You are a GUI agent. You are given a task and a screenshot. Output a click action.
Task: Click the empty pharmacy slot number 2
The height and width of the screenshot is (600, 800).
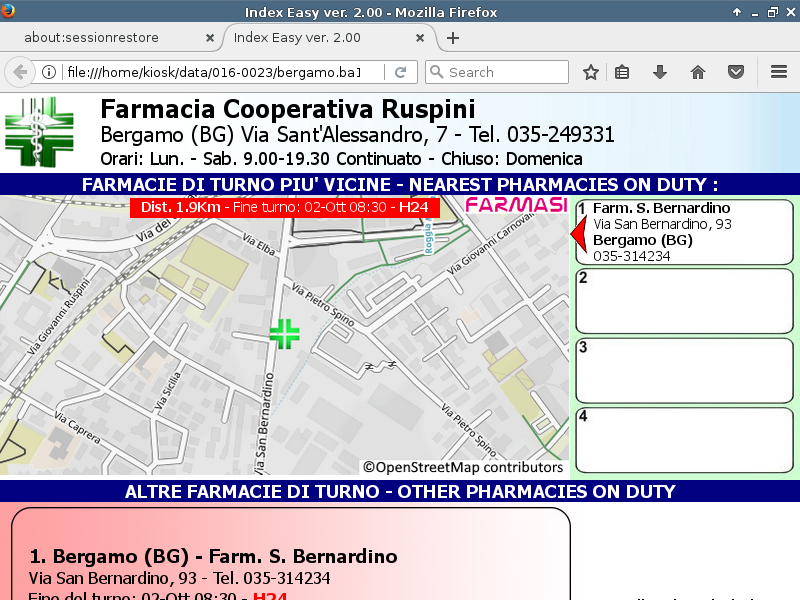coord(684,301)
